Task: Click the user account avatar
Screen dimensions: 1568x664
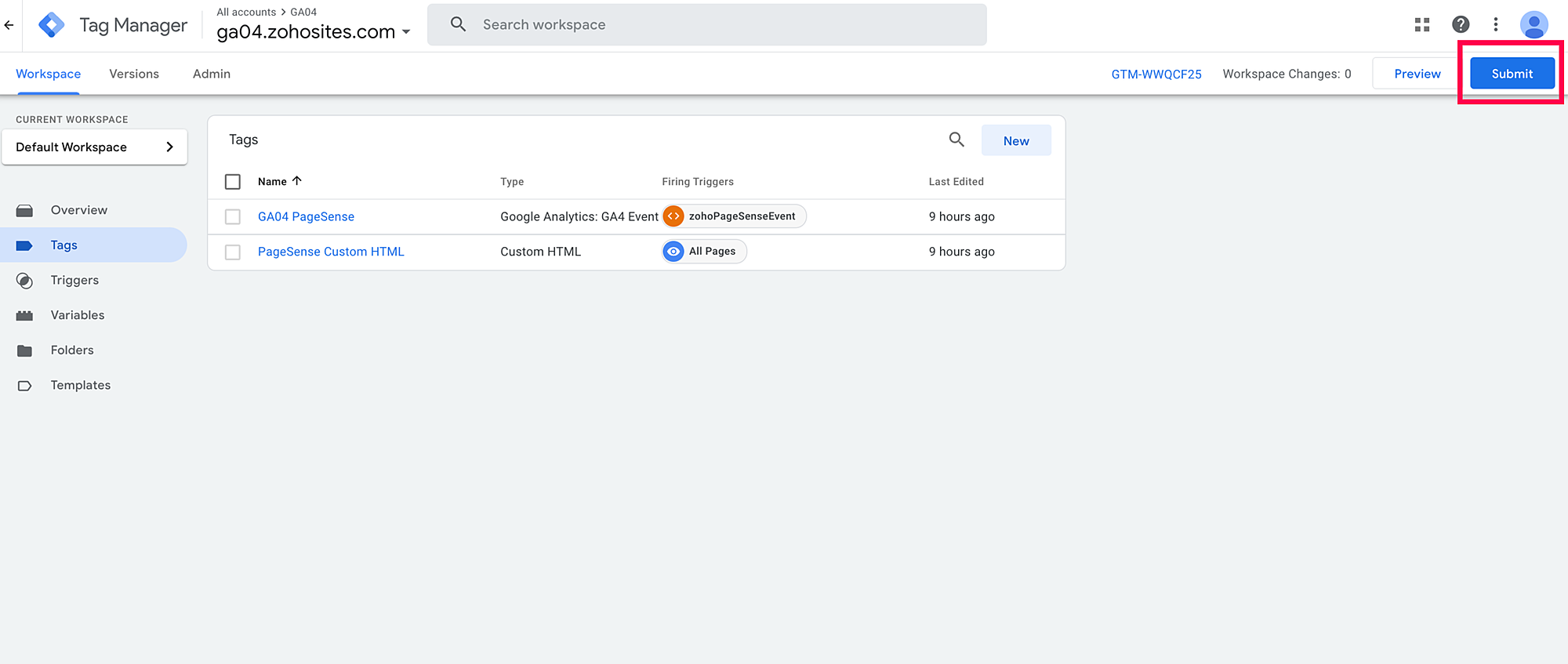Action: (x=1534, y=25)
